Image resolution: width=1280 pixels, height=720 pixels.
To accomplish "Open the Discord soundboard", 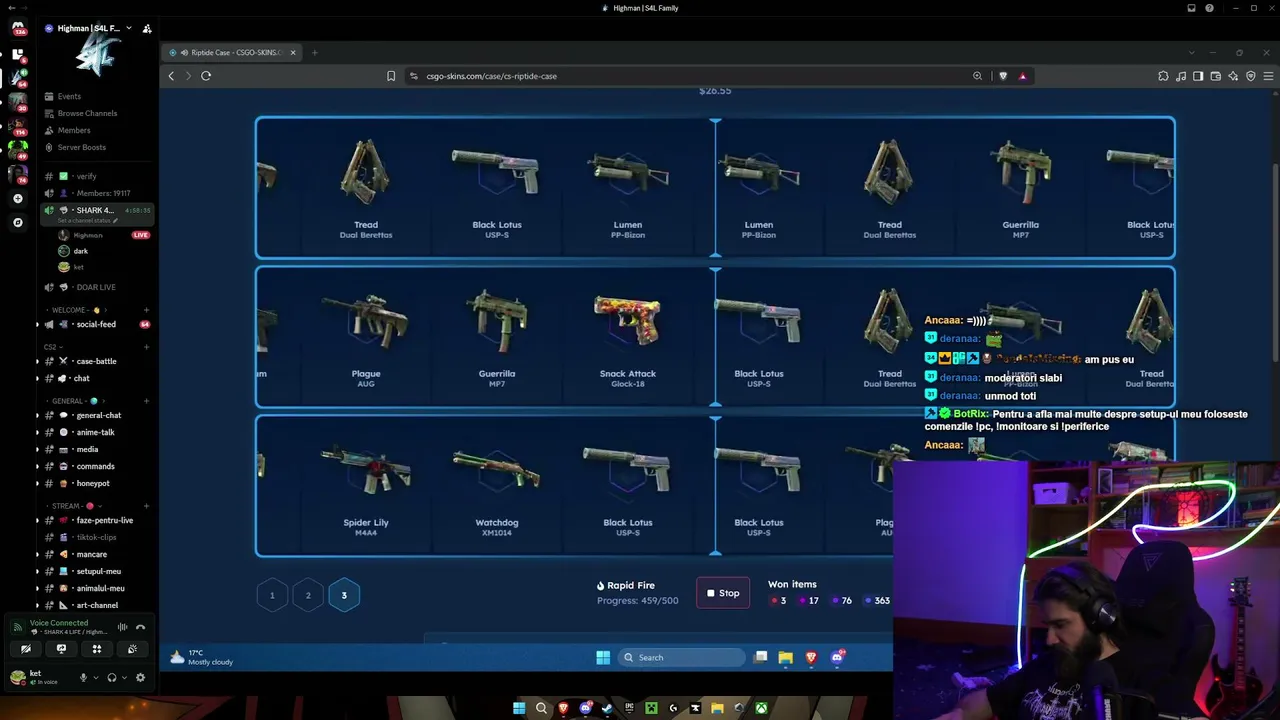I will pos(132,649).
